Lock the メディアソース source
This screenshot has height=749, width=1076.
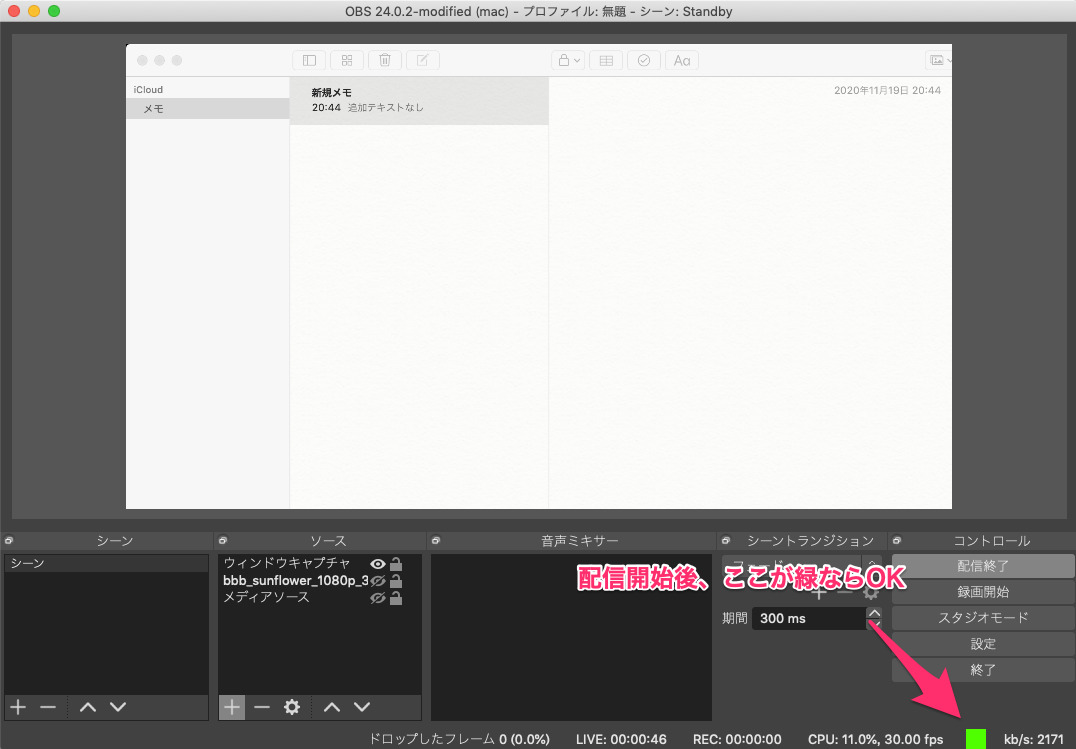click(396, 598)
